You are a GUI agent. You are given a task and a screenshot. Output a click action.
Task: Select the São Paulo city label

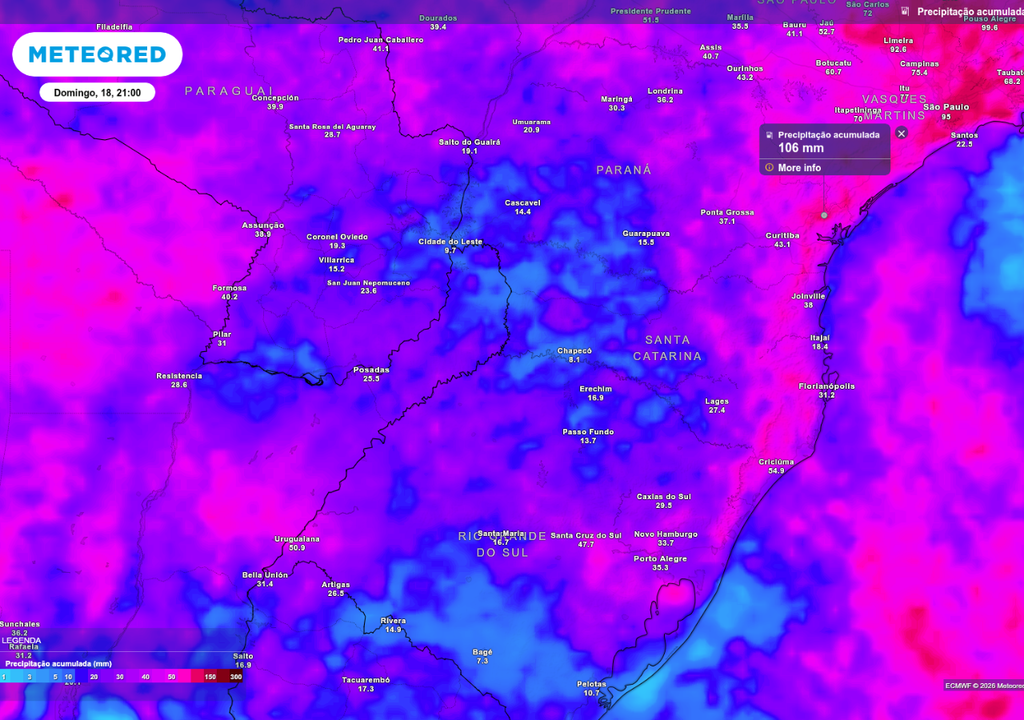click(x=945, y=106)
